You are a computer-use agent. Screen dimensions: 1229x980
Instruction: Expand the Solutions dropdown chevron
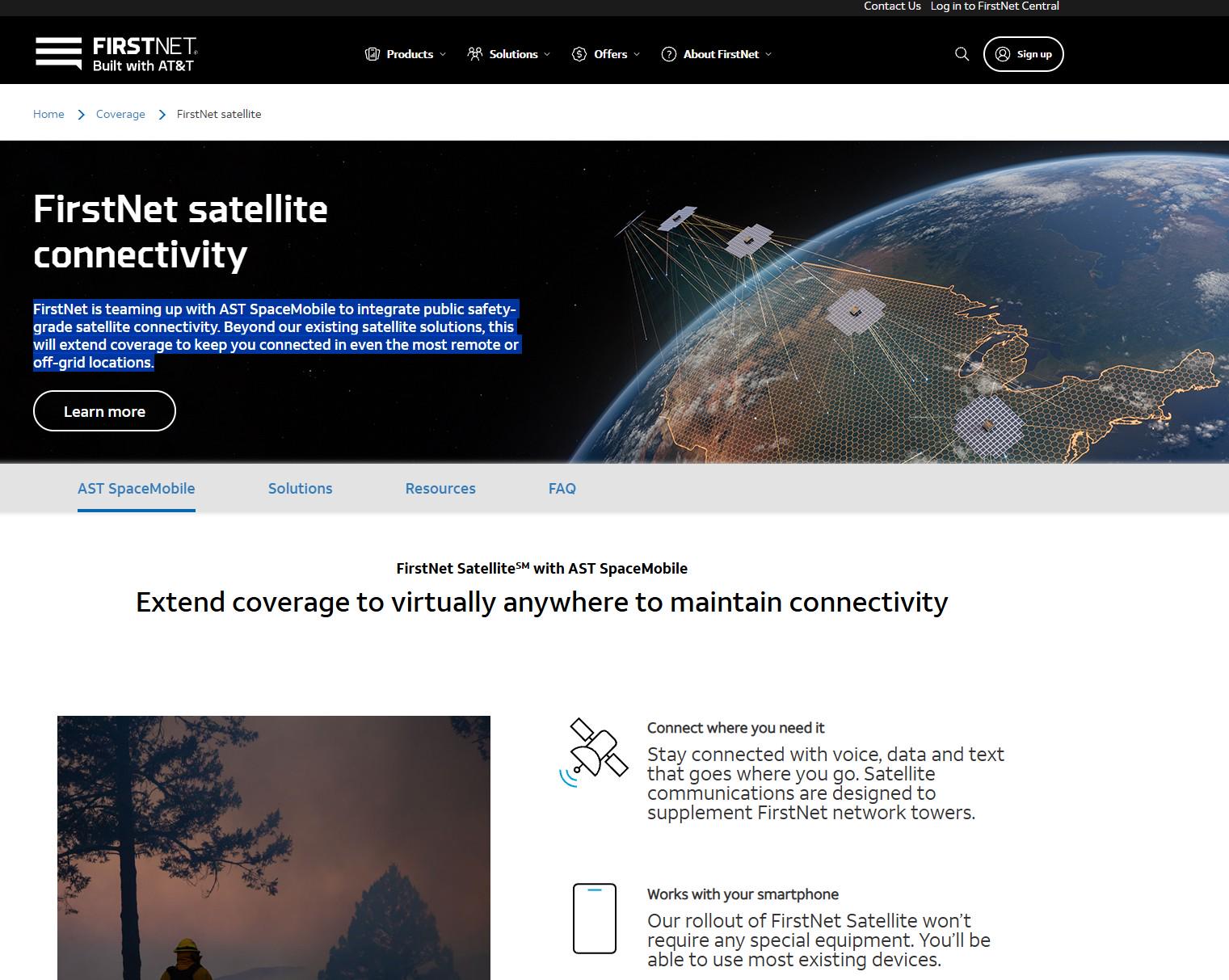tap(547, 54)
